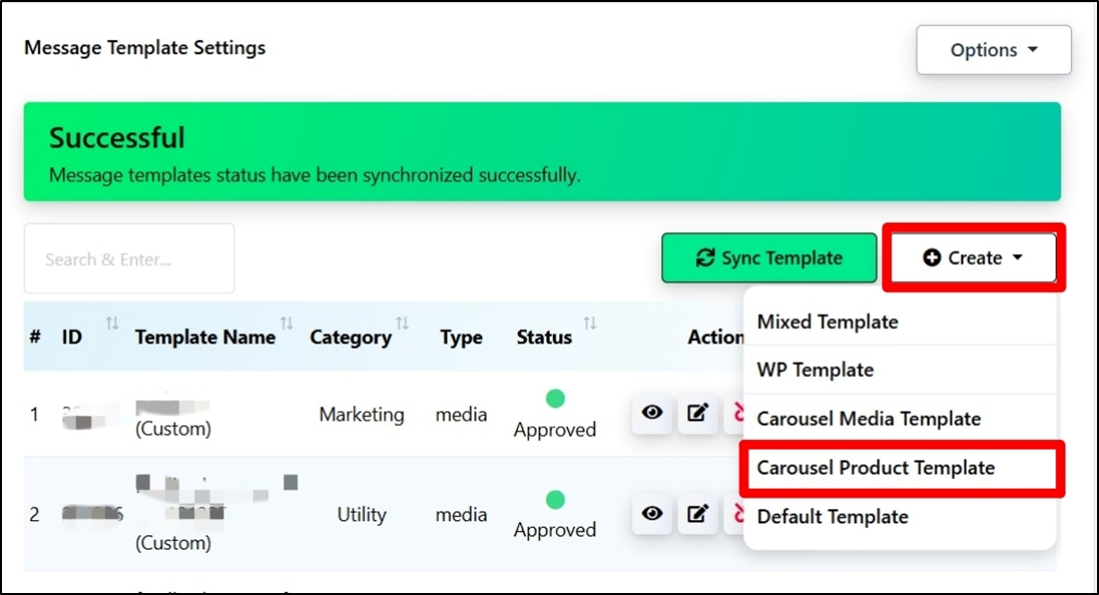Select Carousel Media Template option

(x=869, y=419)
